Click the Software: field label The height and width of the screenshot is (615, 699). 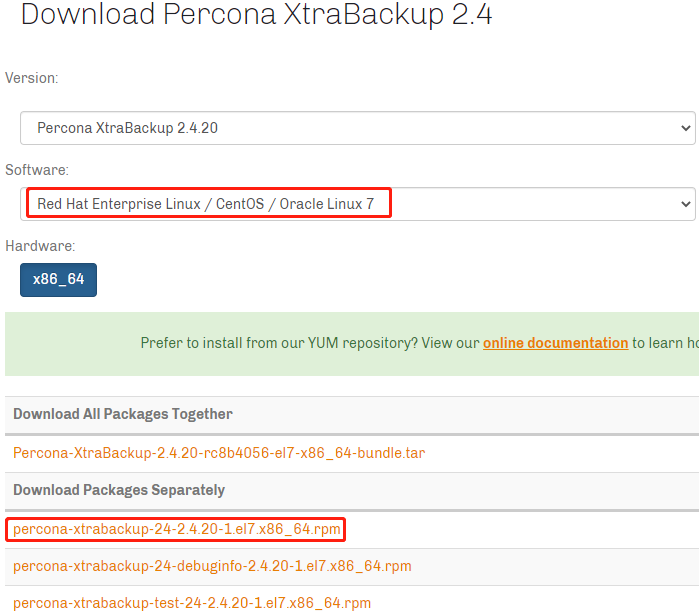point(37,170)
